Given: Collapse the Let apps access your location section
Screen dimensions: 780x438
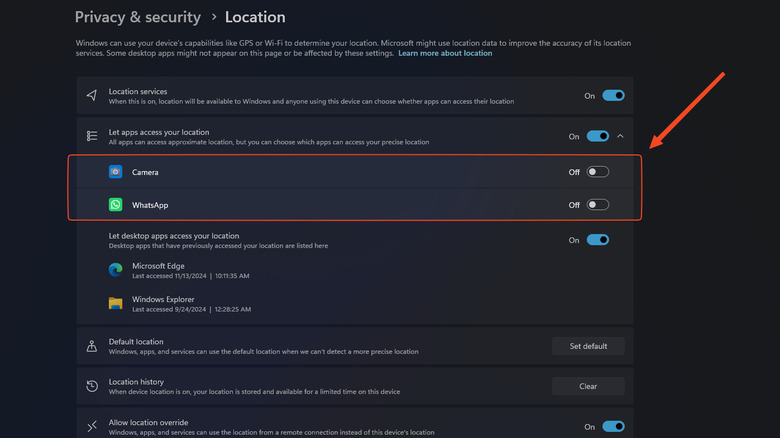Looking at the screenshot, I should coord(620,136).
